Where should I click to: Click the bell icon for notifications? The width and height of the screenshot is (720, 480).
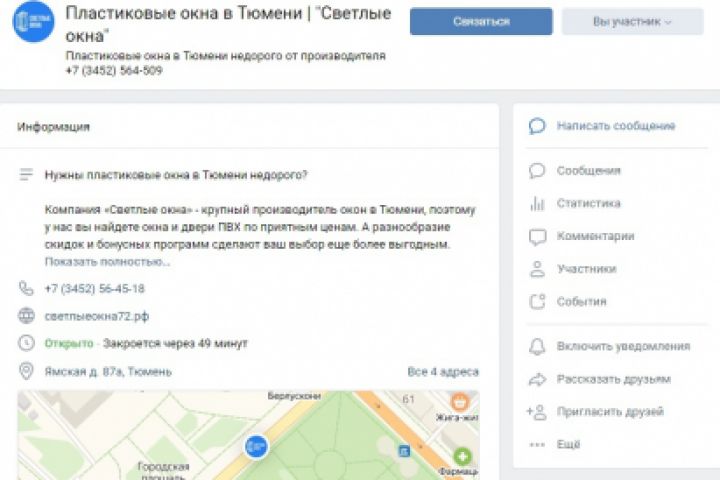[538, 347]
